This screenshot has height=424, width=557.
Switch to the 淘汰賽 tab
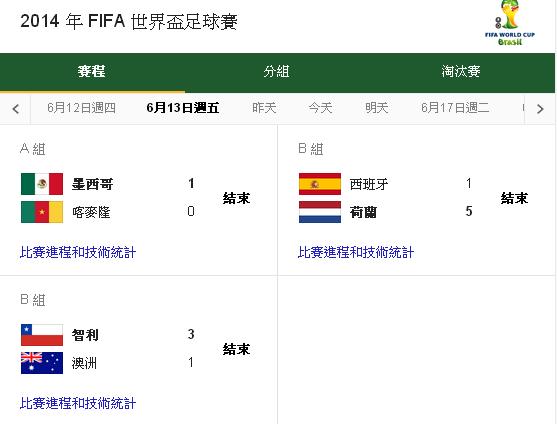461,72
